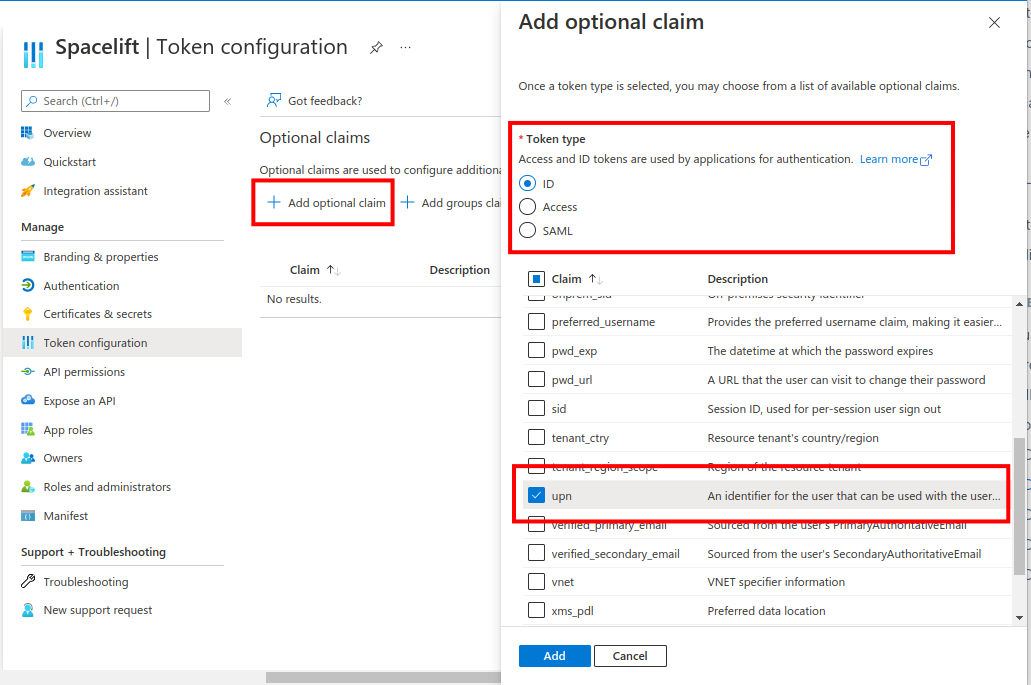Pin the Spacelift Token configuration page
Image resolution: width=1031 pixels, height=685 pixels.
(x=376, y=47)
